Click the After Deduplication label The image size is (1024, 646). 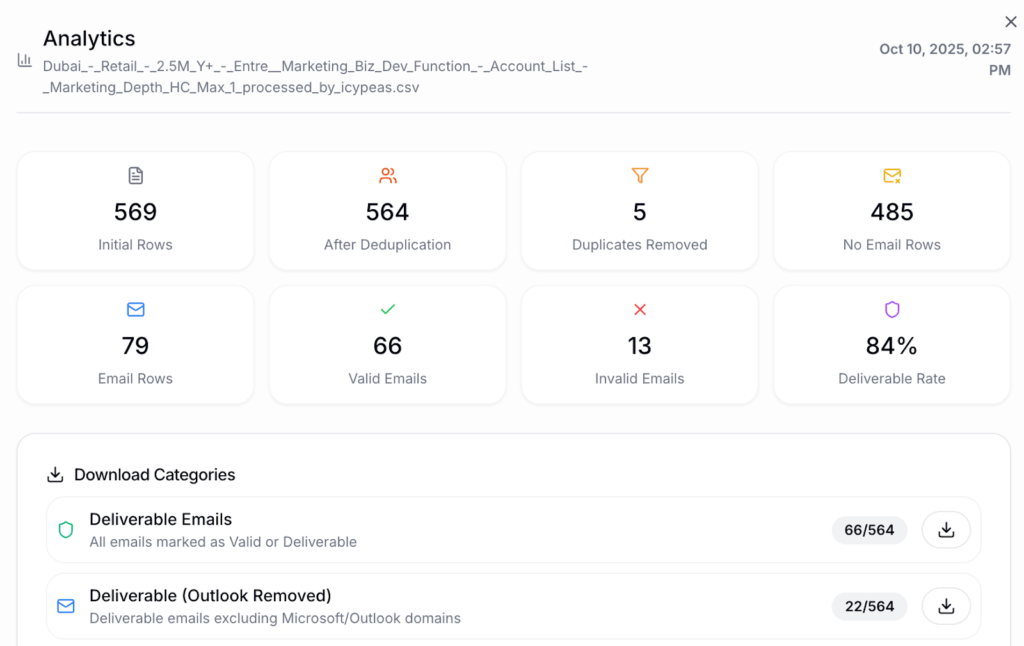pyautogui.click(x=387, y=245)
